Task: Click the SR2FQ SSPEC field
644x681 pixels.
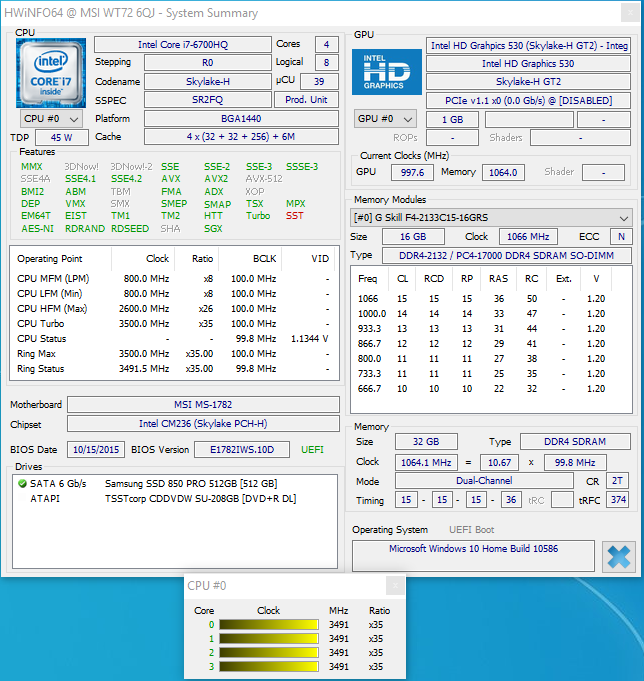Action: [208, 99]
